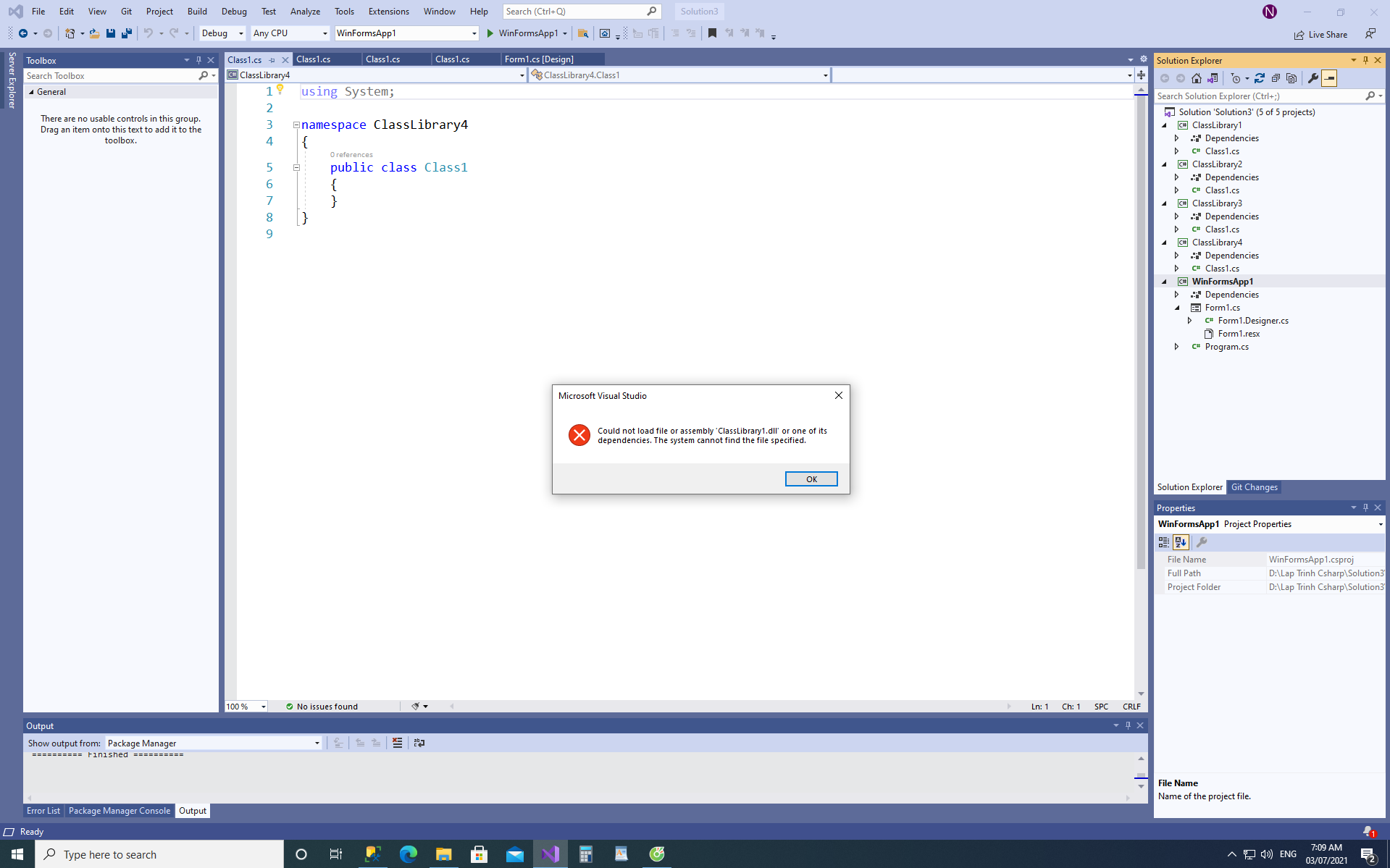Click the Search (Ctrl+Q) box
1390x868 pixels.
pyautogui.click(x=581, y=11)
